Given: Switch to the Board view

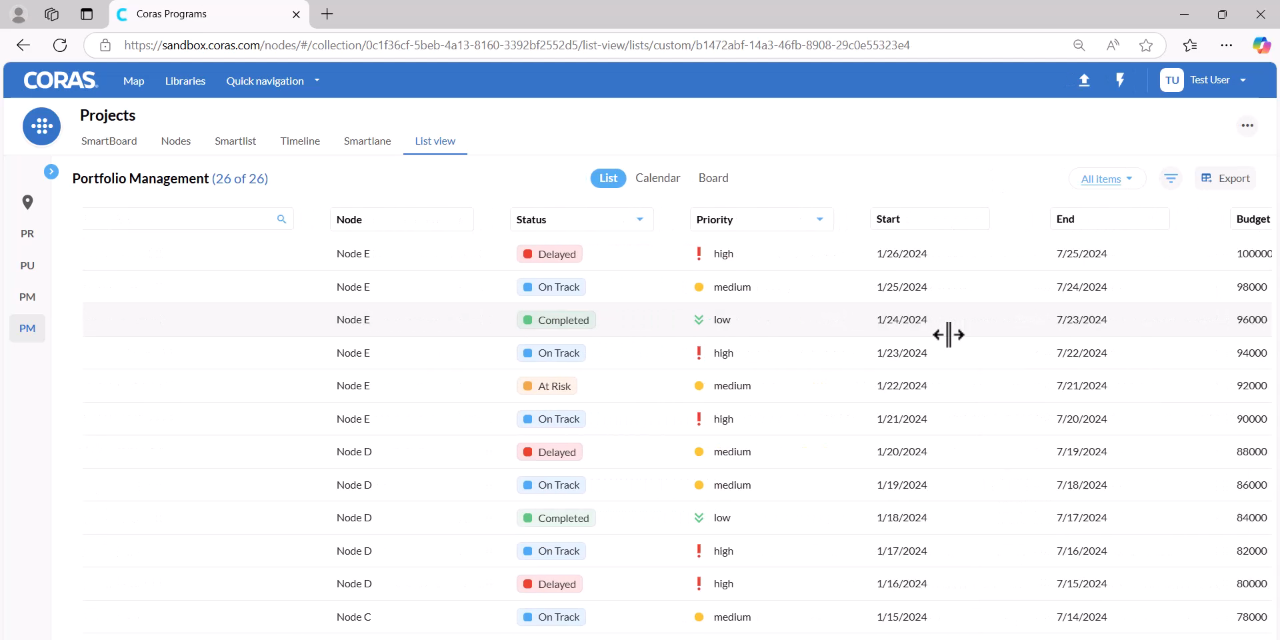Looking at the screenshot, I should click(713, 178).
